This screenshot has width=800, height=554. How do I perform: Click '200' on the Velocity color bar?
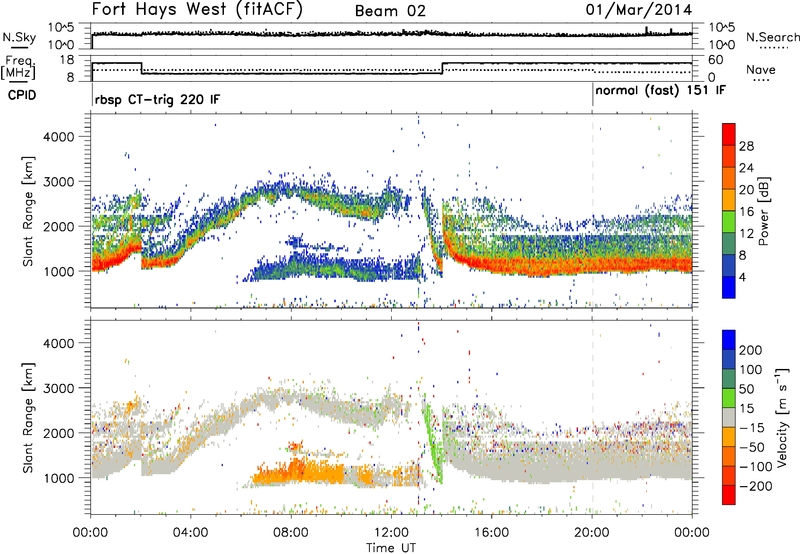point(751,350)
